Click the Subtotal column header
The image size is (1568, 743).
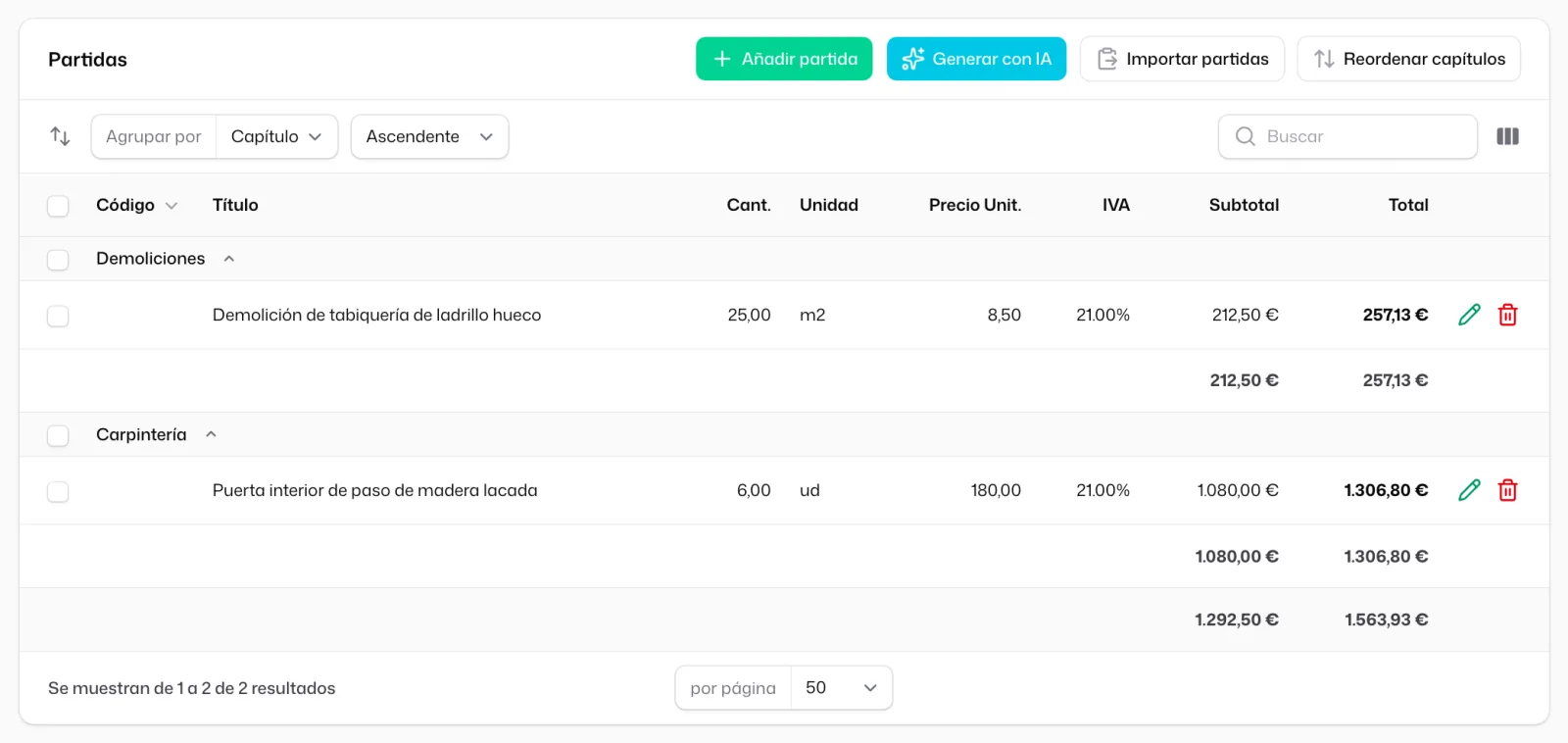1244,205
